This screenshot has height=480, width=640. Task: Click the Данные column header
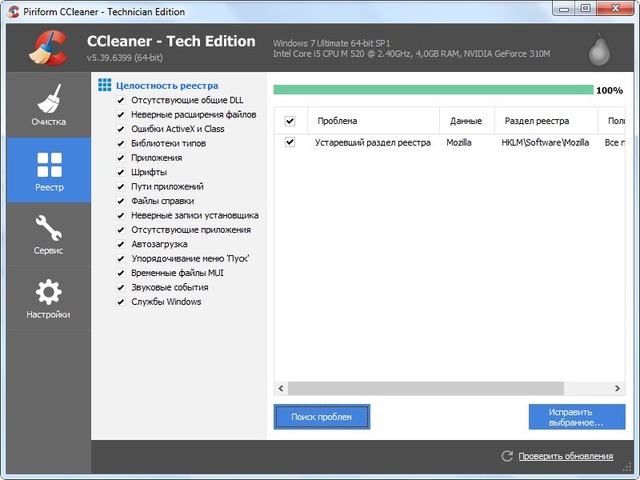[466, 121]
